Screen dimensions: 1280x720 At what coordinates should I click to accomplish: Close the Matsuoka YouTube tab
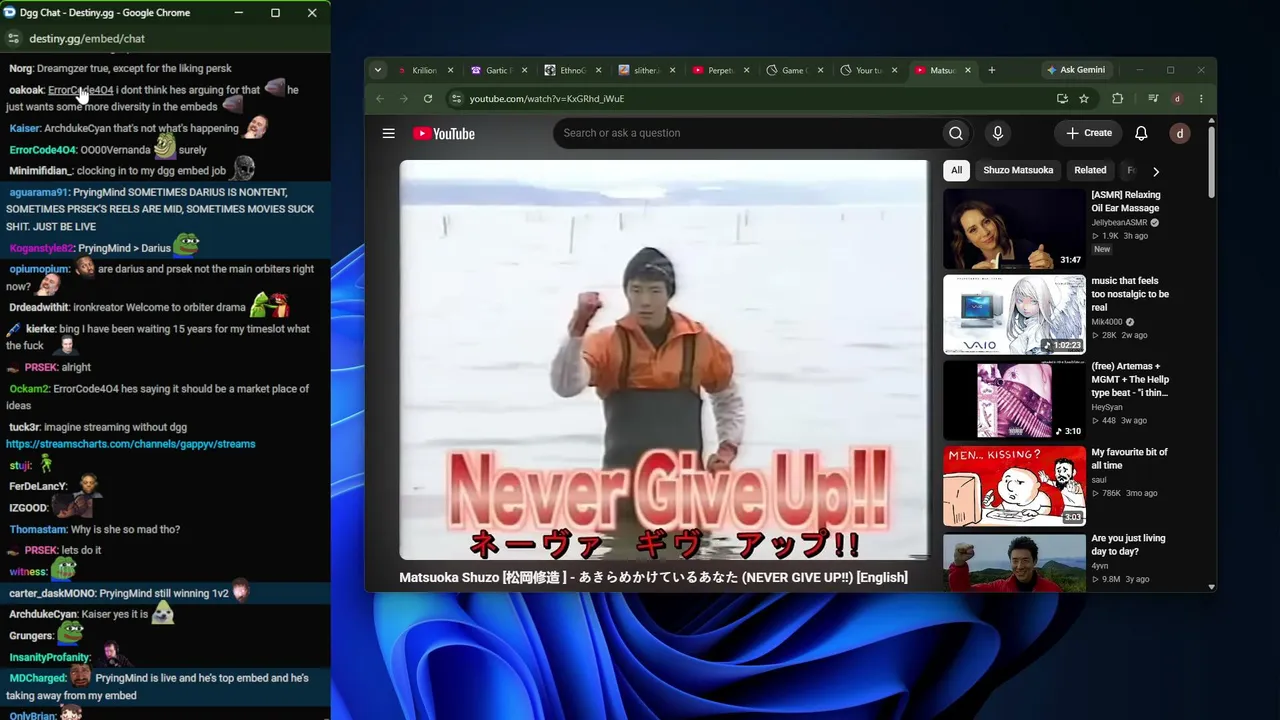[968, 70]
